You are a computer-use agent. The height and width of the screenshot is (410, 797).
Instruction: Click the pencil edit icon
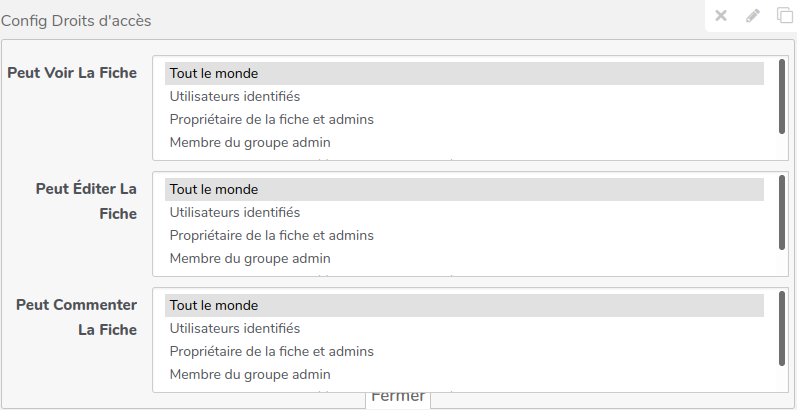coord(753,16)
